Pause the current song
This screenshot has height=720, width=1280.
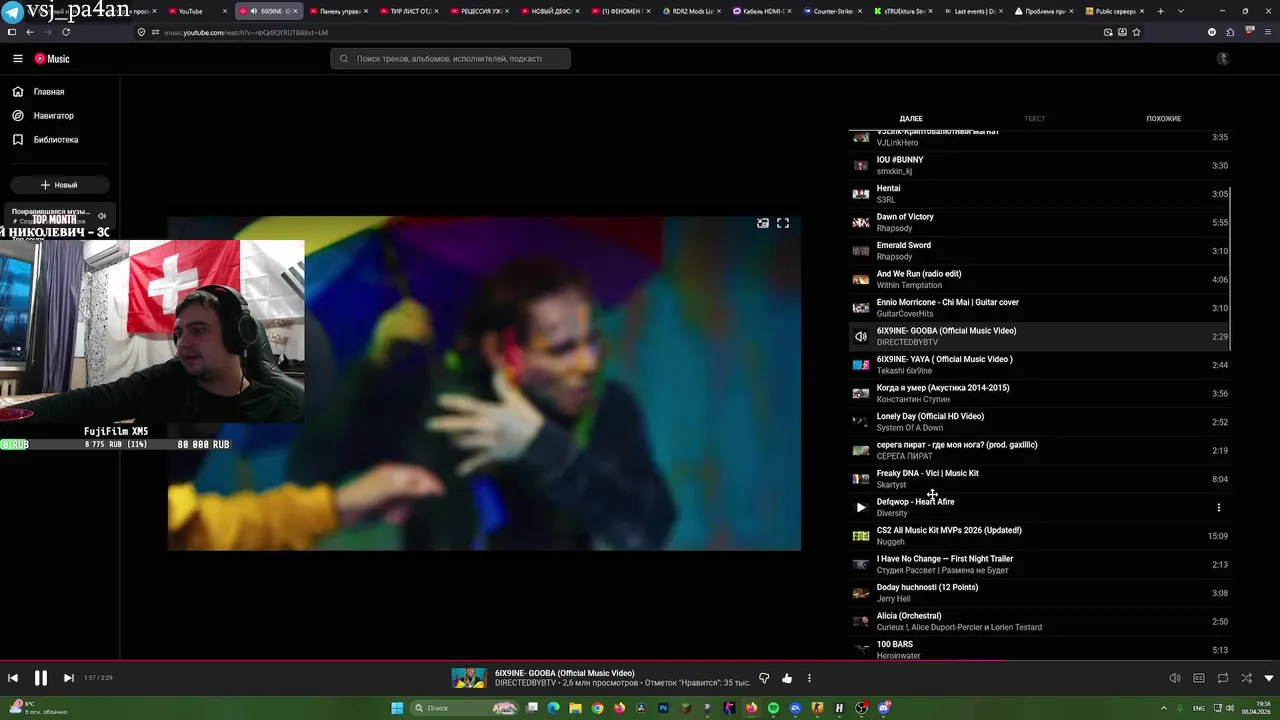pyautogui.click(x=41, y=678)
